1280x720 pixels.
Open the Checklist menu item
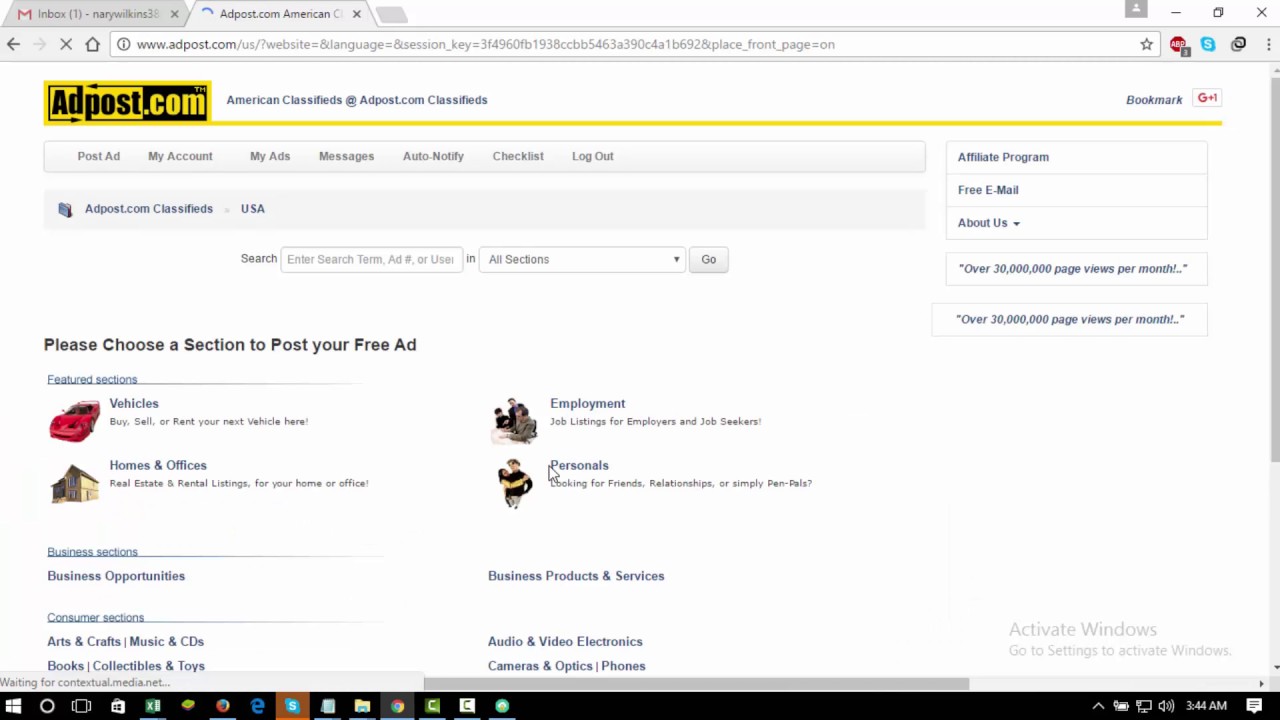pyautogui.click(x=518, y=156)
